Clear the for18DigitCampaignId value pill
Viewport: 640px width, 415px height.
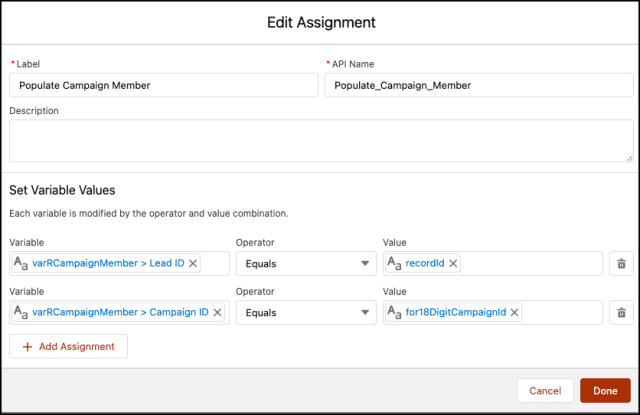[514, 313]
